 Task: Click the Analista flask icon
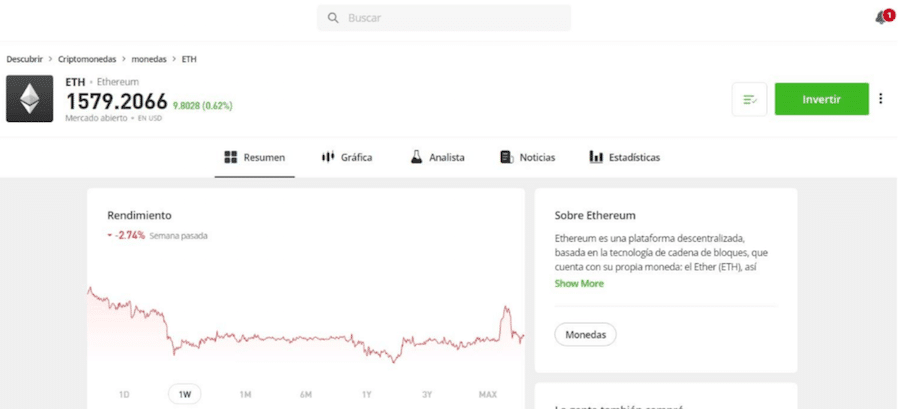pyautogui.click(x=416, y=157)
